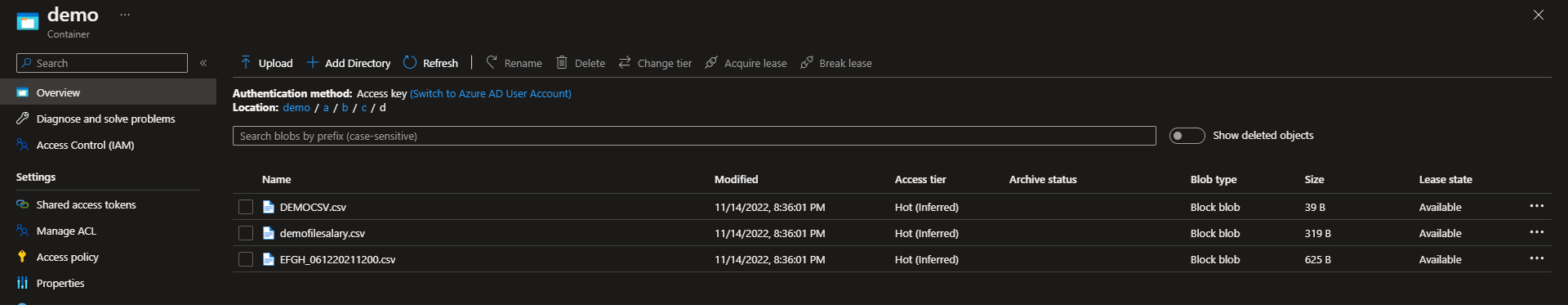
Task: Open the DEMOCSV.csv blob
Action: tap(313, 207)
